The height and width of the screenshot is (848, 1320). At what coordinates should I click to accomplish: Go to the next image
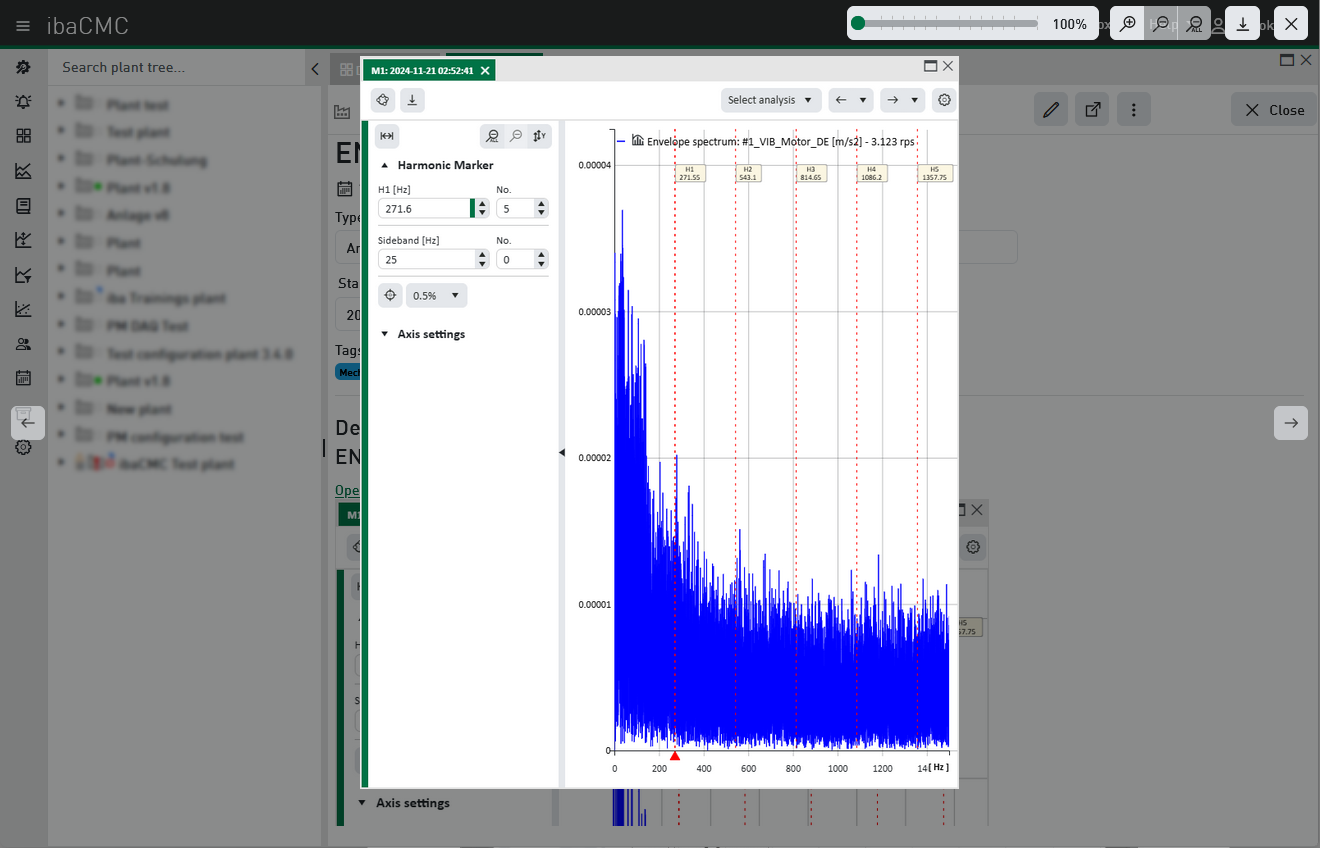pyautogui.click(x=1291, y=423)
